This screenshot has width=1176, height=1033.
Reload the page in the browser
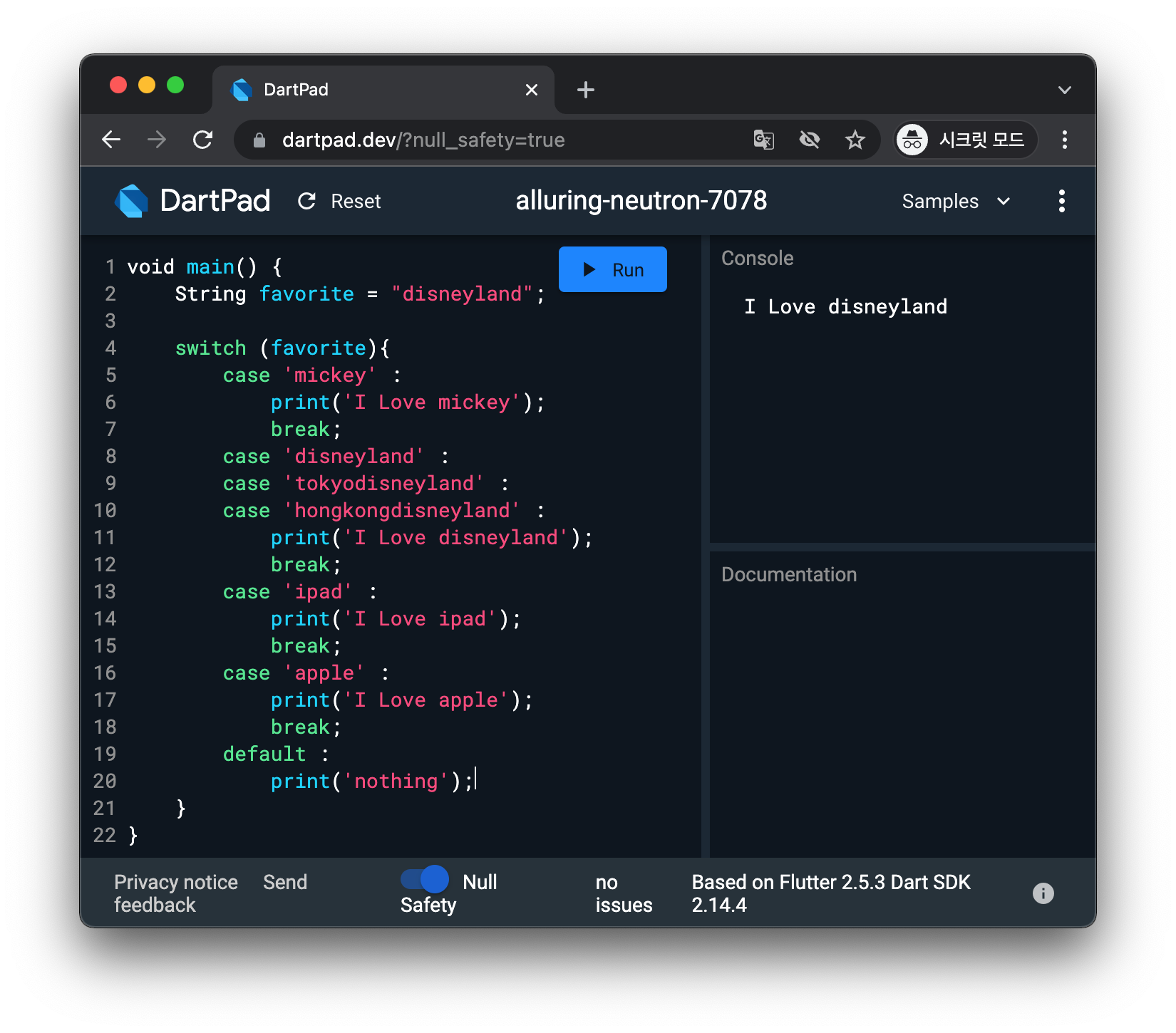203,140
